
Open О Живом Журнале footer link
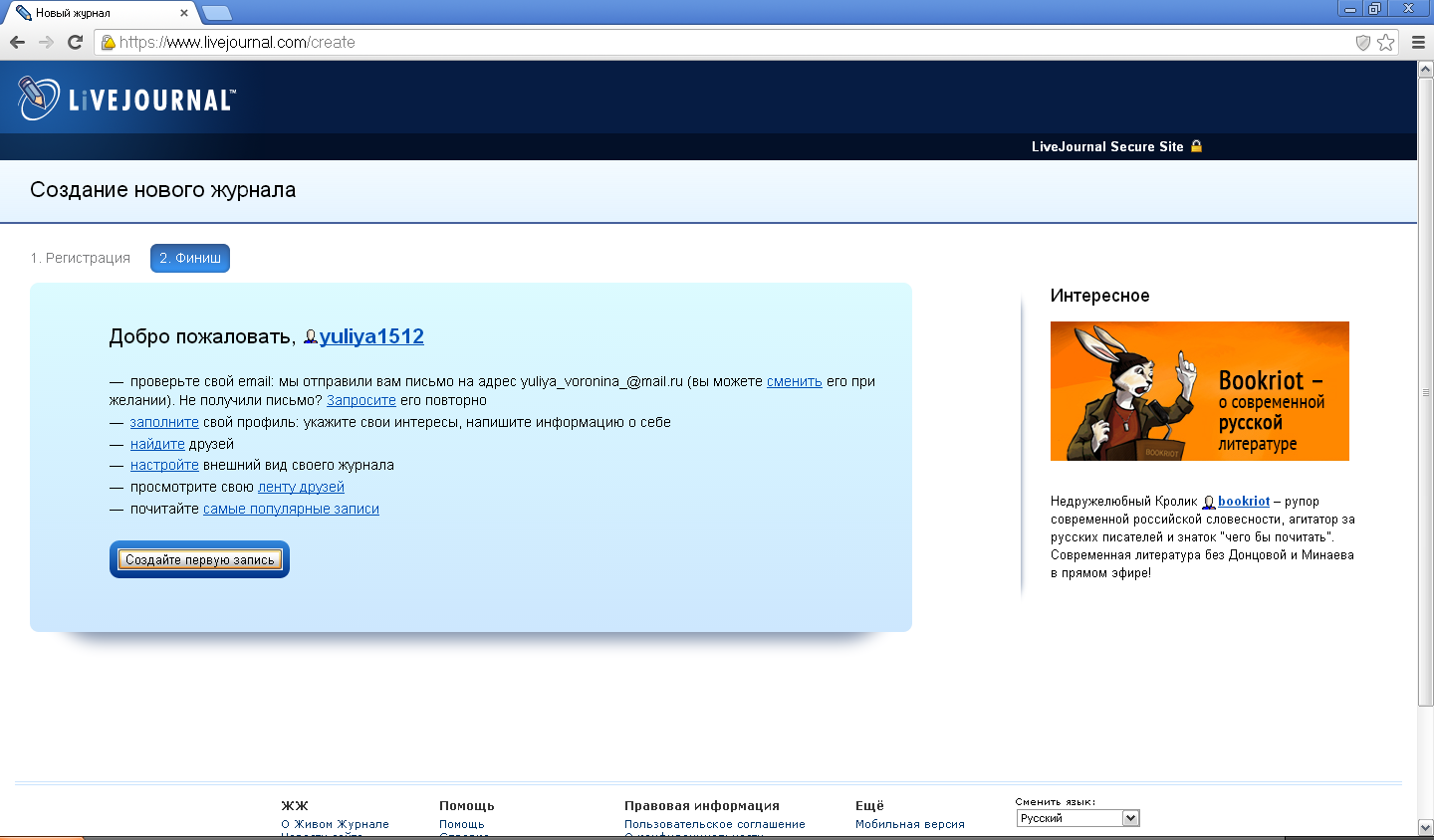coord(335,824)
